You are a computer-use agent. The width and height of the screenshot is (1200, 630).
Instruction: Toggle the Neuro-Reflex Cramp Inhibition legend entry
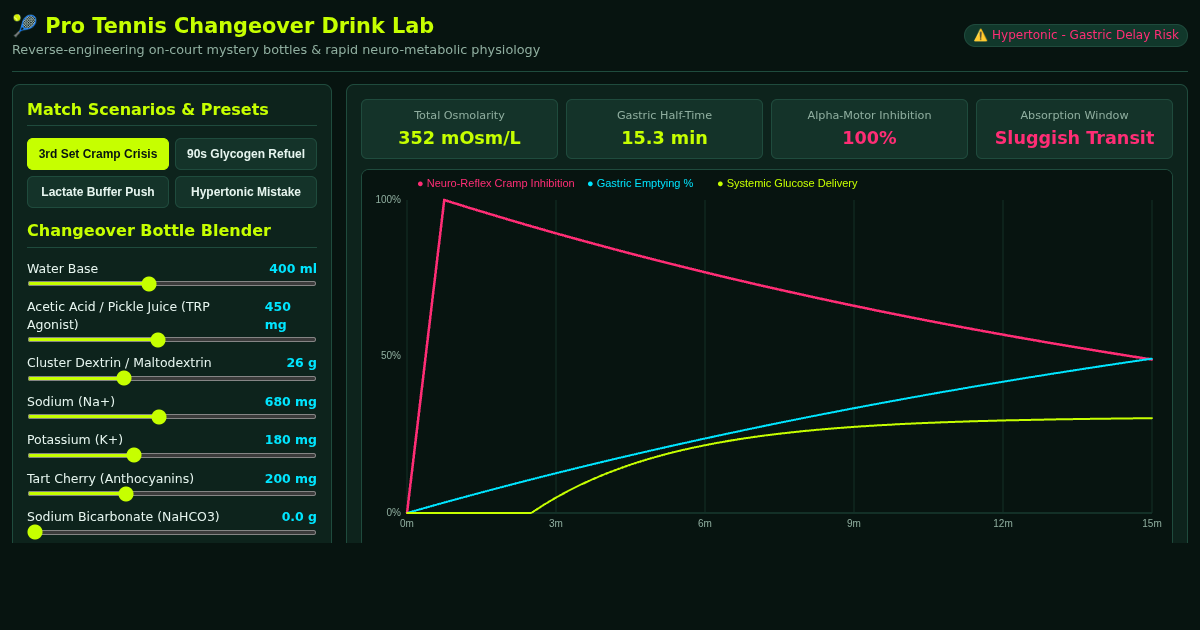[496, 183]
